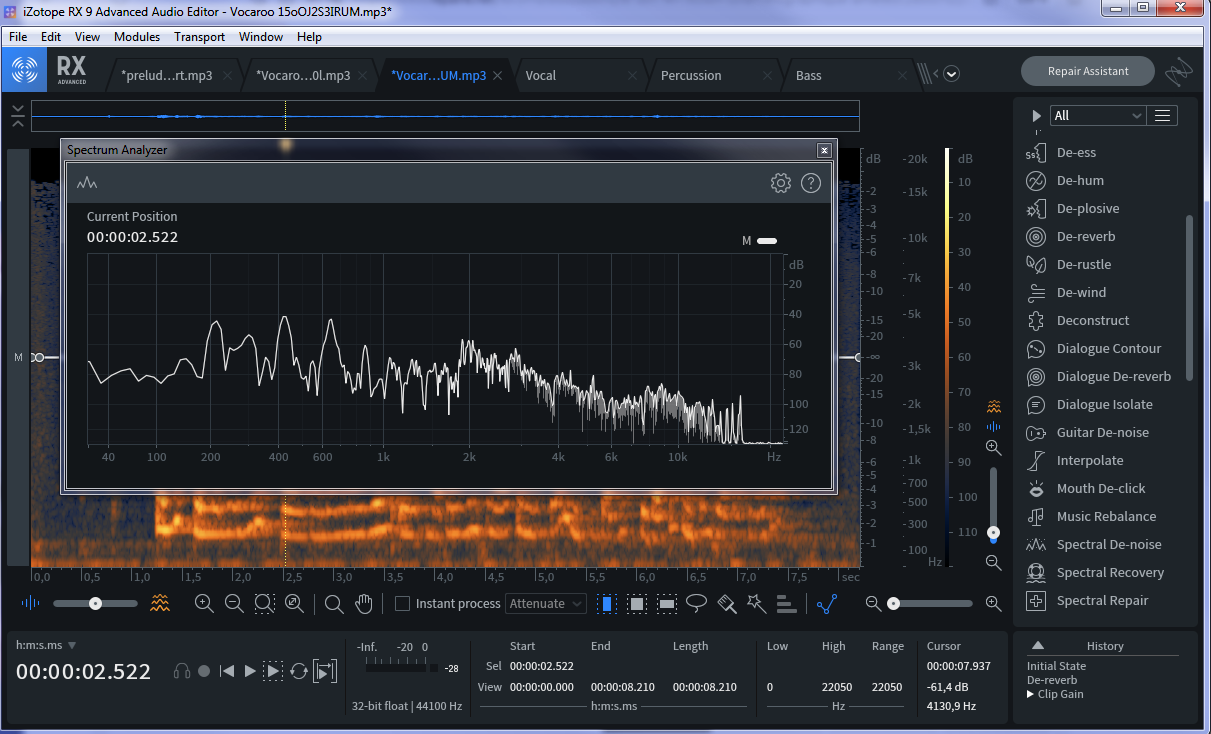Toggle input monitoring headphones

182,672
